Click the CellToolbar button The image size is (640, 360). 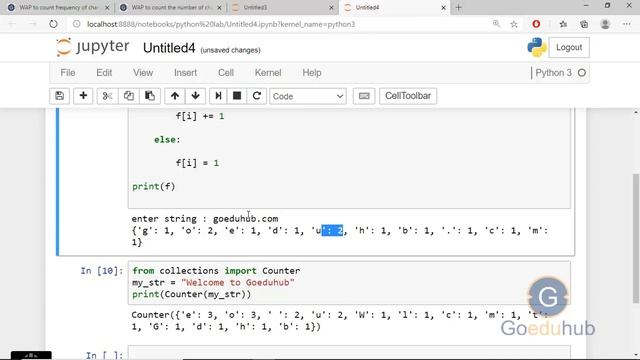point(408,96)
